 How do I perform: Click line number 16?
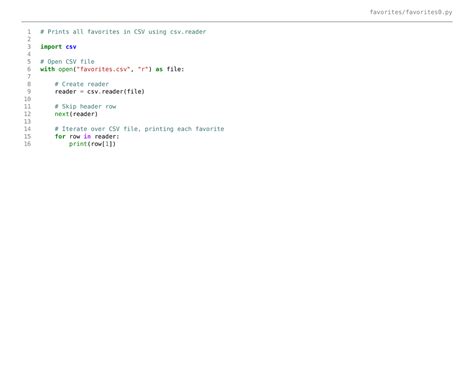pos(27,144)
